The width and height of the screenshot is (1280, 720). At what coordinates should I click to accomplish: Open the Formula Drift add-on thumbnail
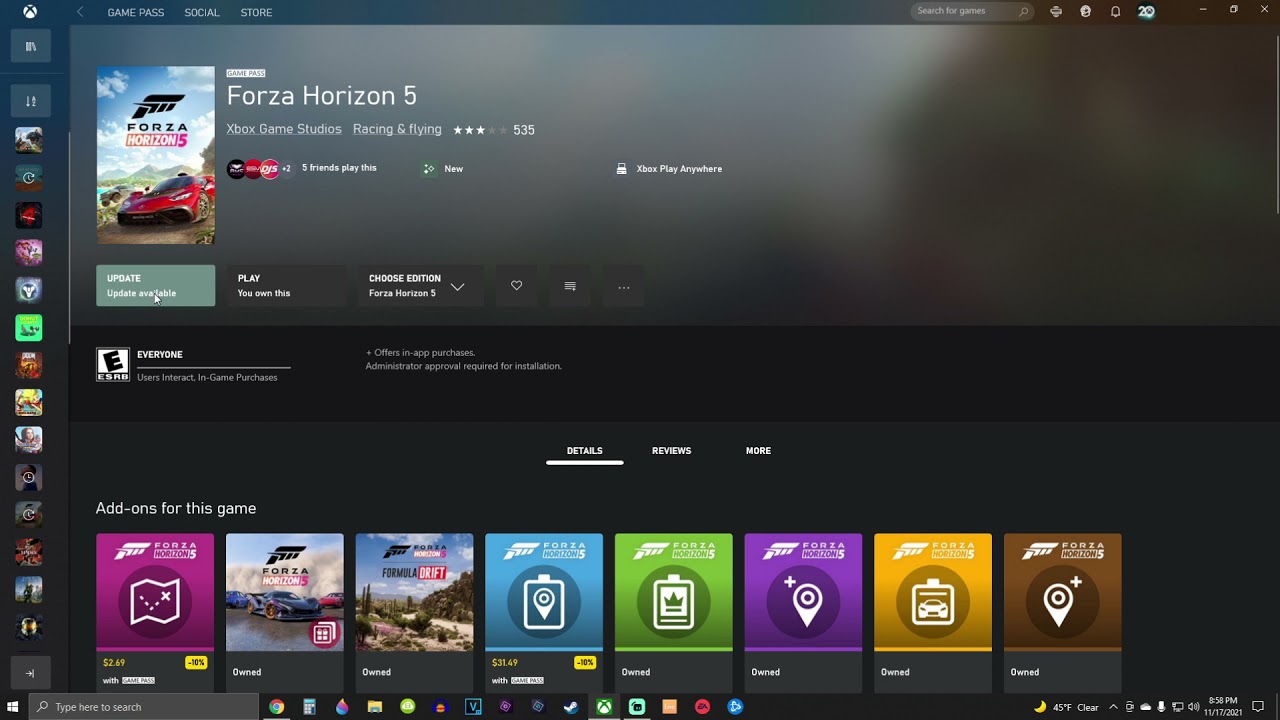pyautogui.click(x=414, y=592)
